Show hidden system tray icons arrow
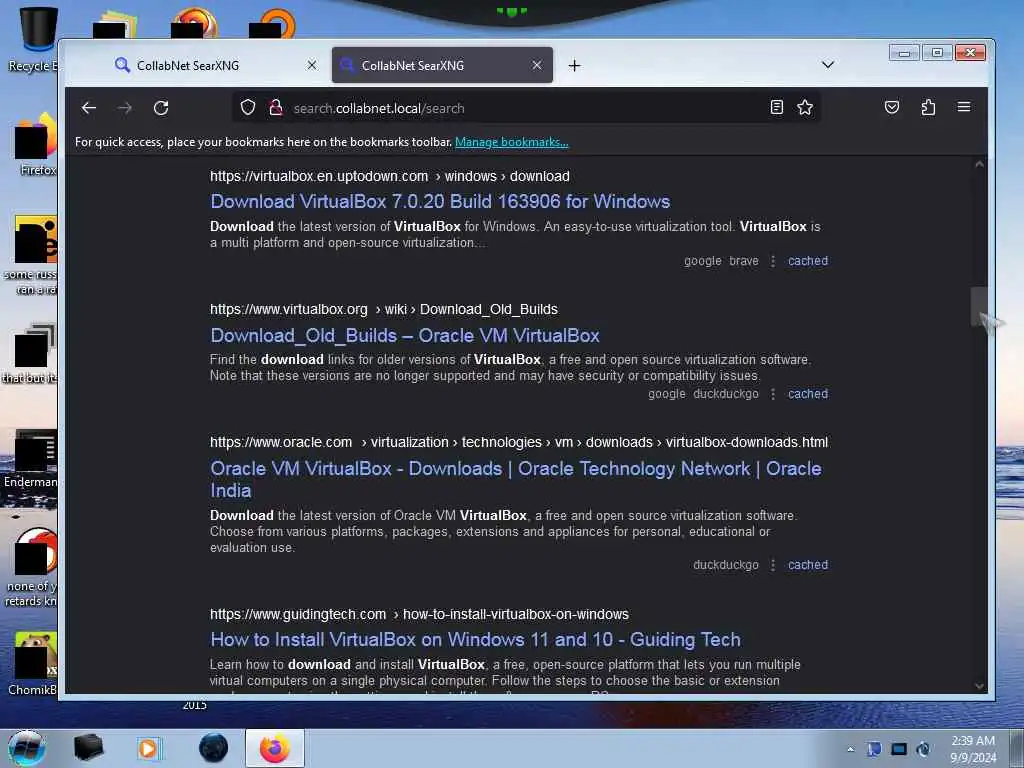Screen dimensions: 1024x768 850,749
